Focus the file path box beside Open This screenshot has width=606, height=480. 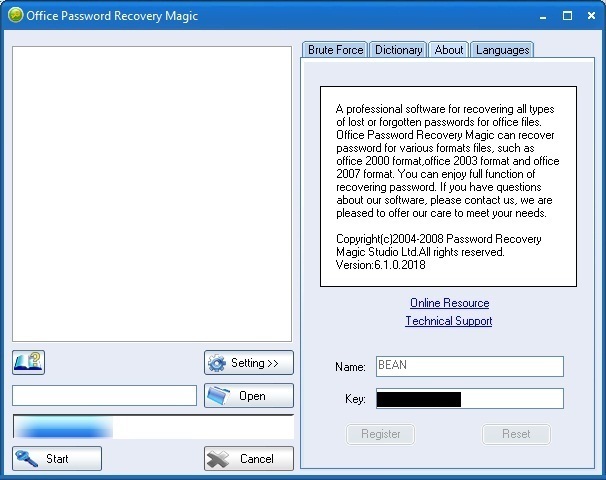(104, 395)
